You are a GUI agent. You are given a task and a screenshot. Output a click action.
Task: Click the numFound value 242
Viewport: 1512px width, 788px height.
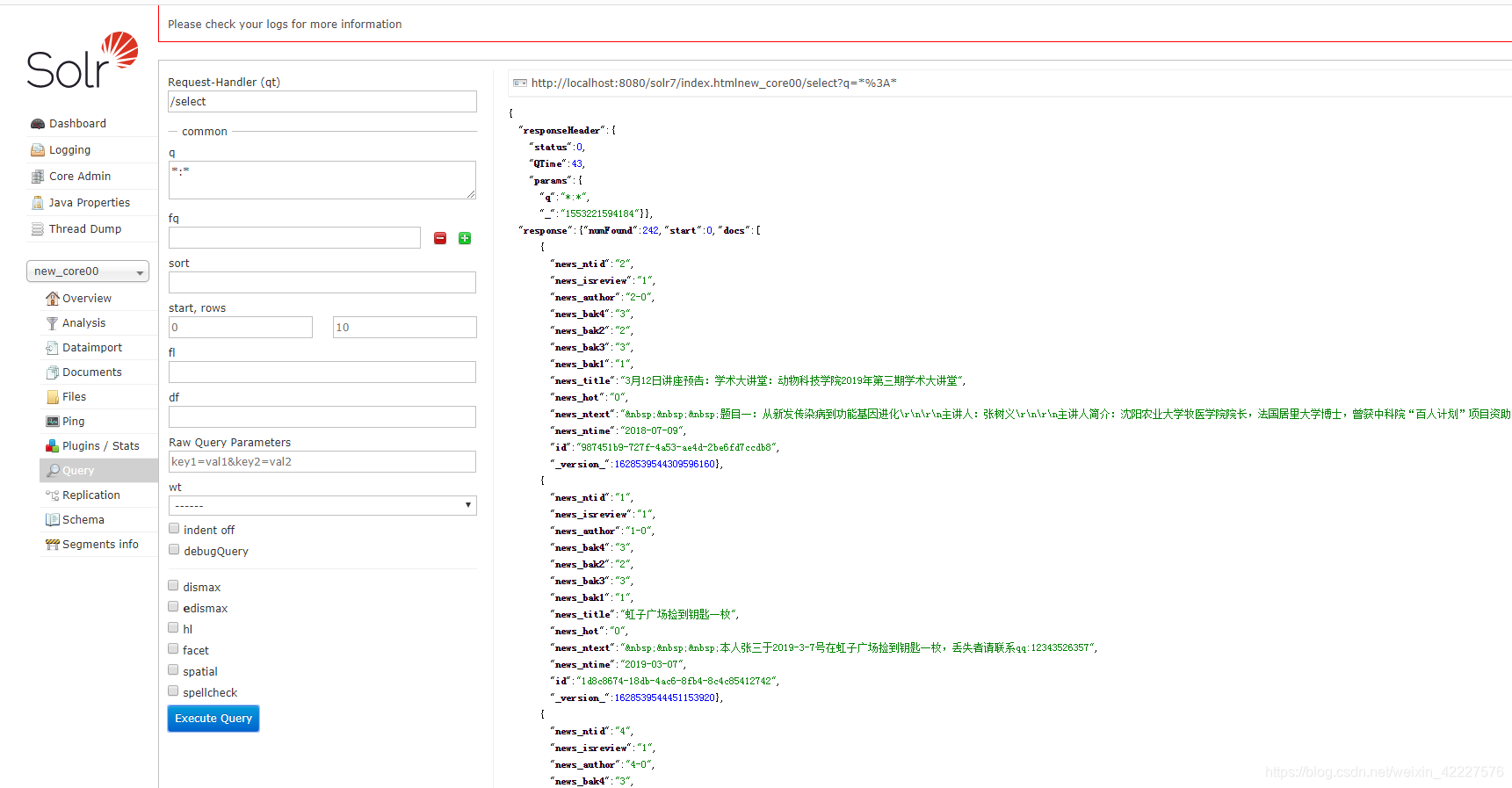(x=650, y=230)
